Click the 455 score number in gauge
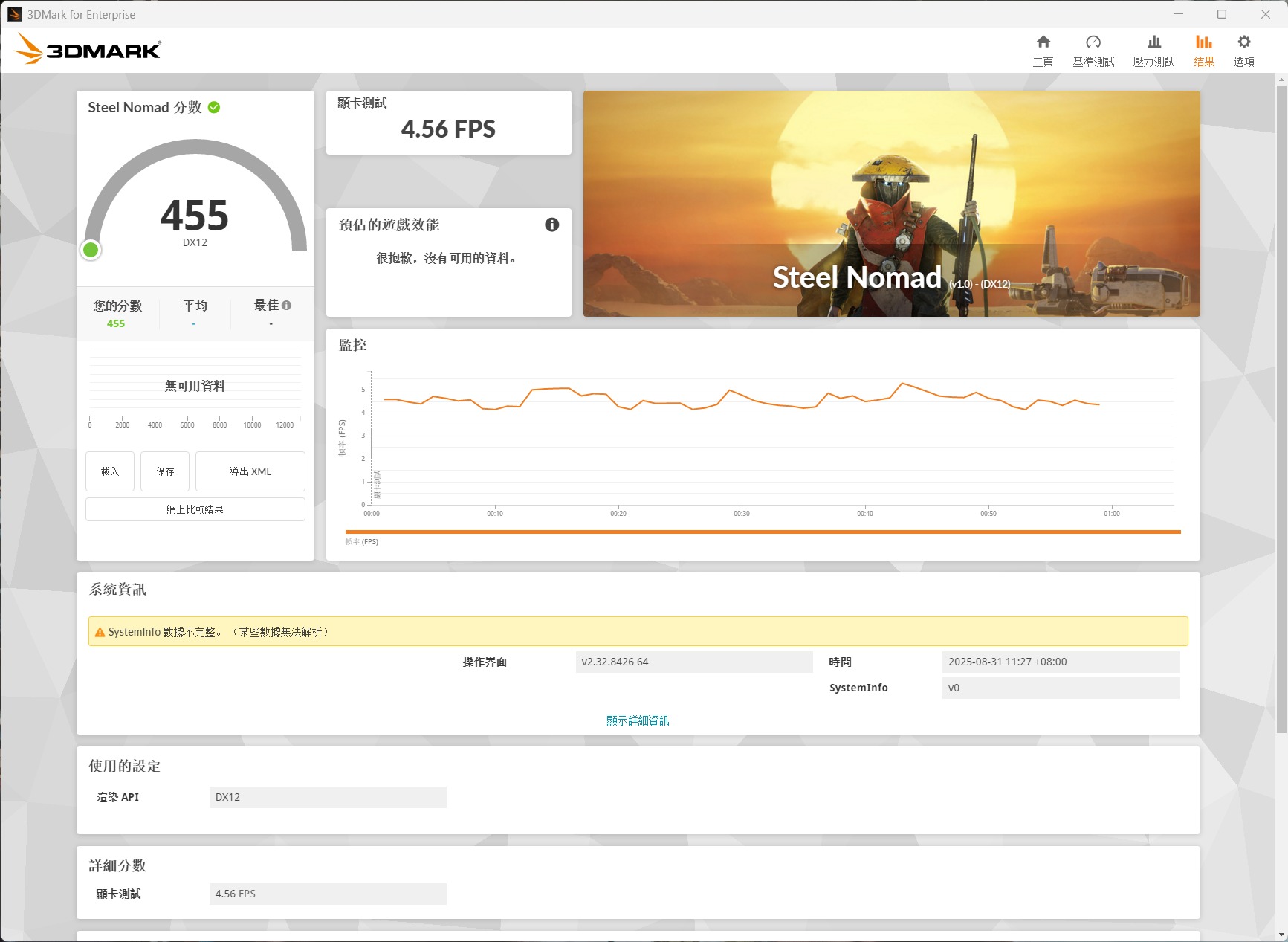This screenshot has height=942, width=1288. [x=195, y=216]
